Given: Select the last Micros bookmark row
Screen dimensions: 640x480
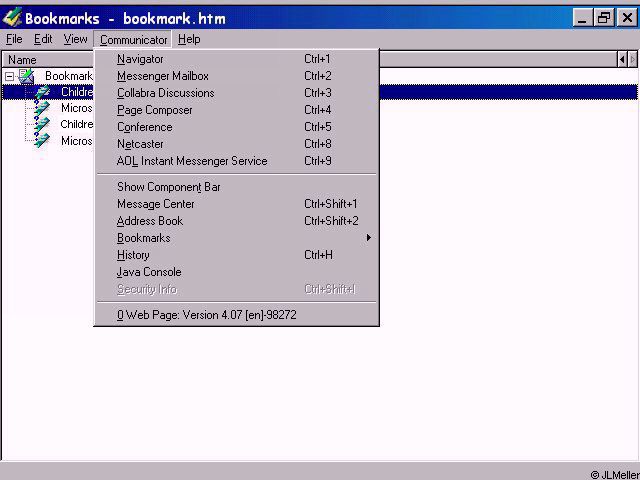Looking at the screenshot, I should (x=77, y=141).
